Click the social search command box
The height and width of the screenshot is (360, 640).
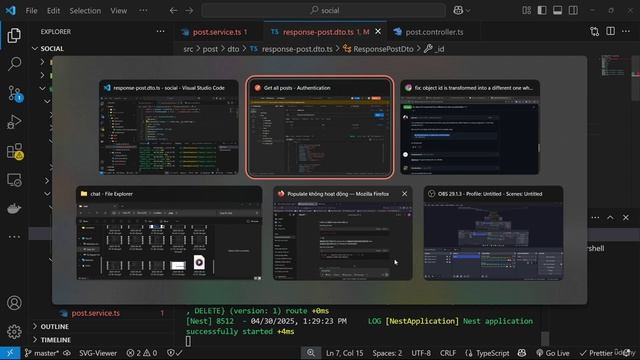323,11
